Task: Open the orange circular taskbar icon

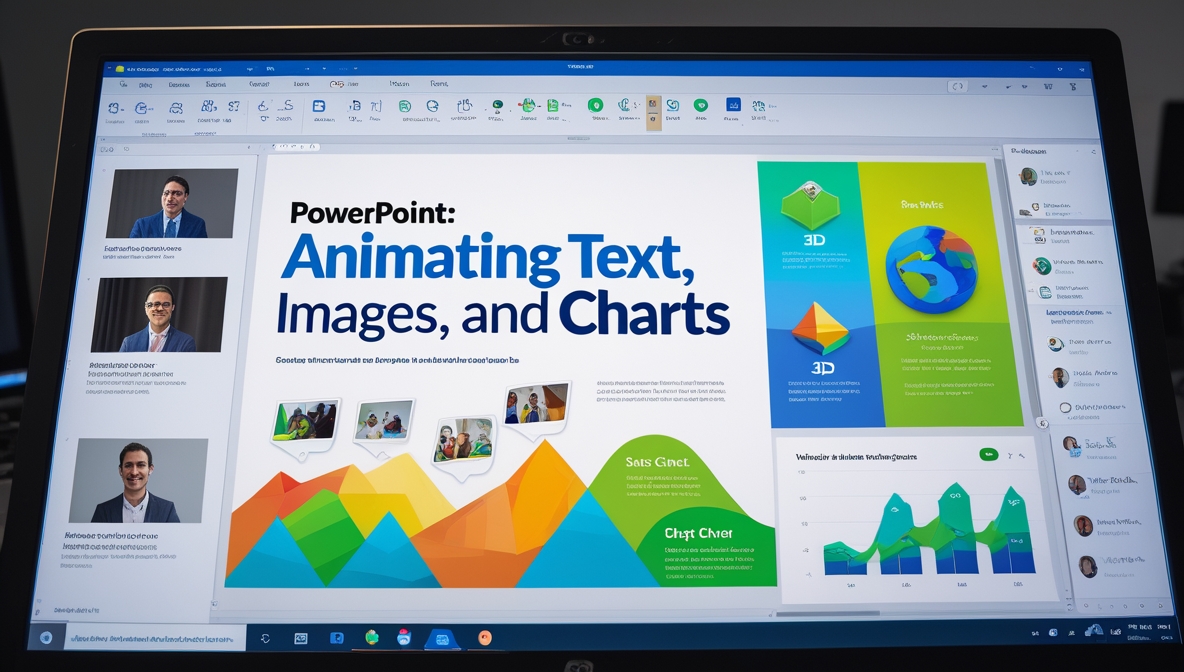Action: 485,638
